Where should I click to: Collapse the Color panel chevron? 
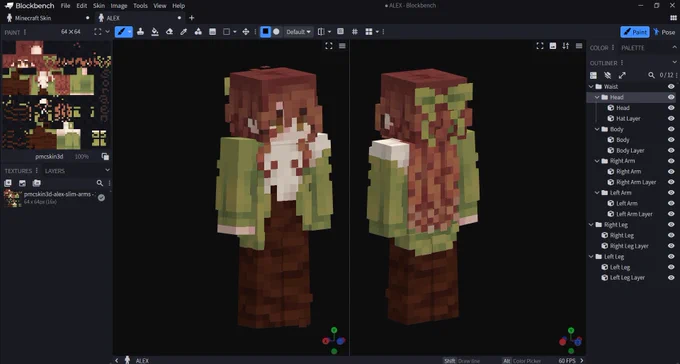tap(674, 47)
